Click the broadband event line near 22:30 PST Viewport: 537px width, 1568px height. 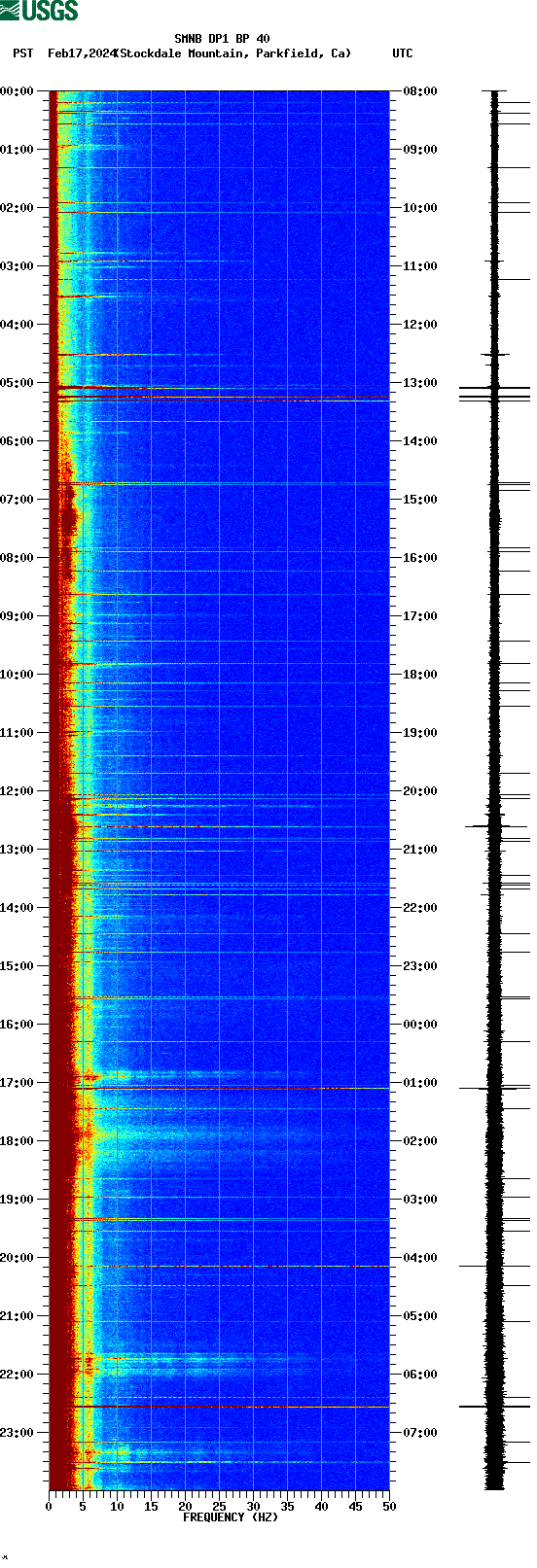coord(219,1407)
